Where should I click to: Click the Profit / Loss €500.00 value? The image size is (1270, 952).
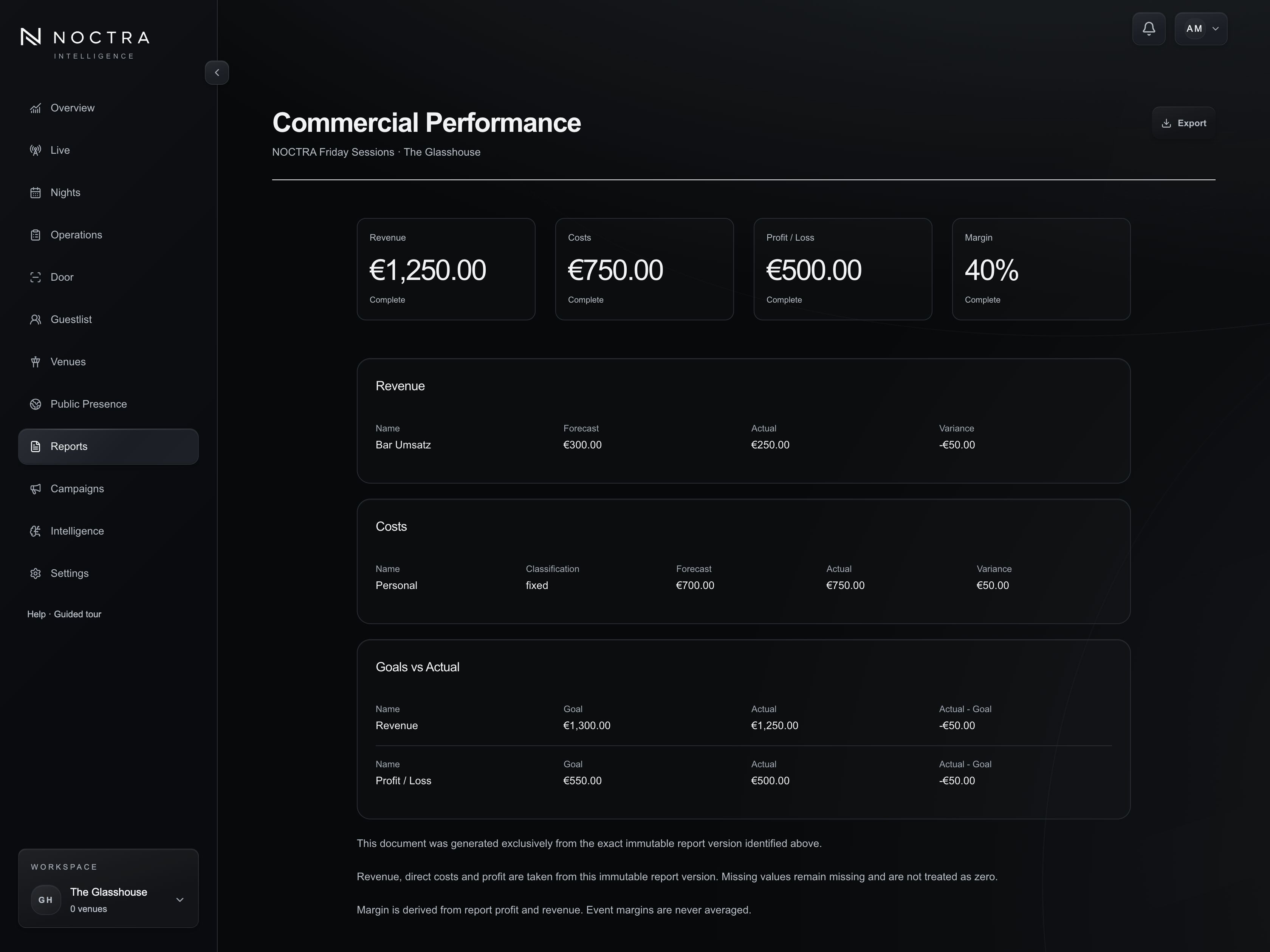[813, 270]
